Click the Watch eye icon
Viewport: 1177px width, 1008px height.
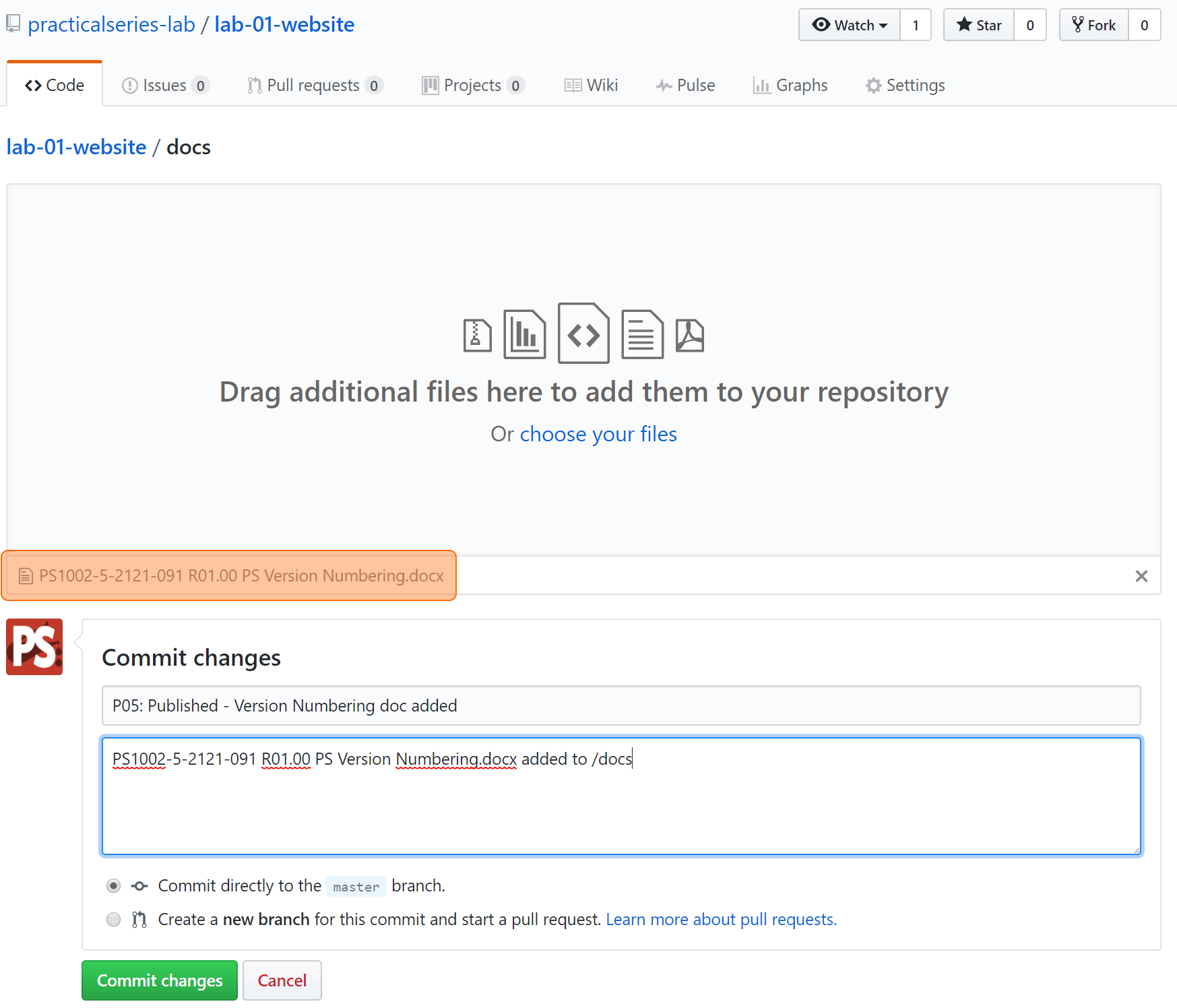pyautogui.click(x=821, y=25)
